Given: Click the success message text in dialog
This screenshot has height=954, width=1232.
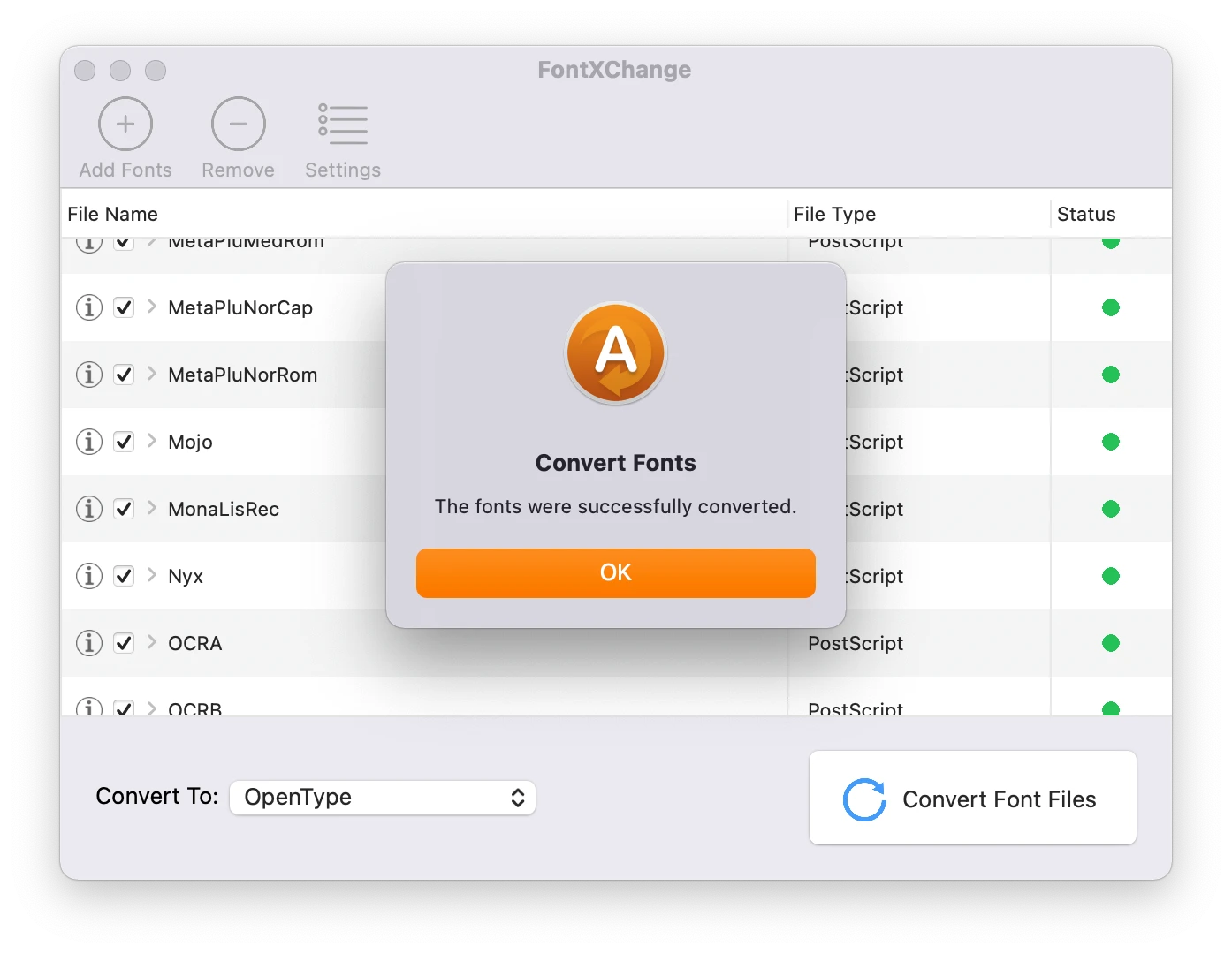Looking at the screenshot, I should click(x=616, y=506).
